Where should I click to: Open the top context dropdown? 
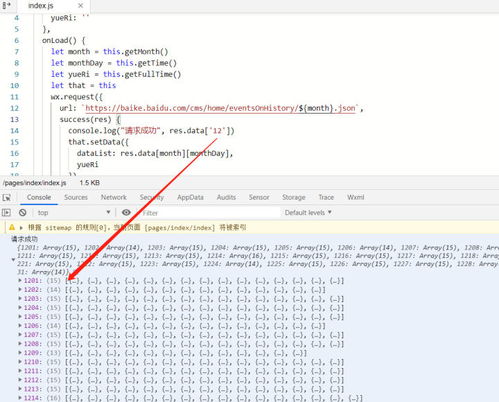[x=73, y=212]
